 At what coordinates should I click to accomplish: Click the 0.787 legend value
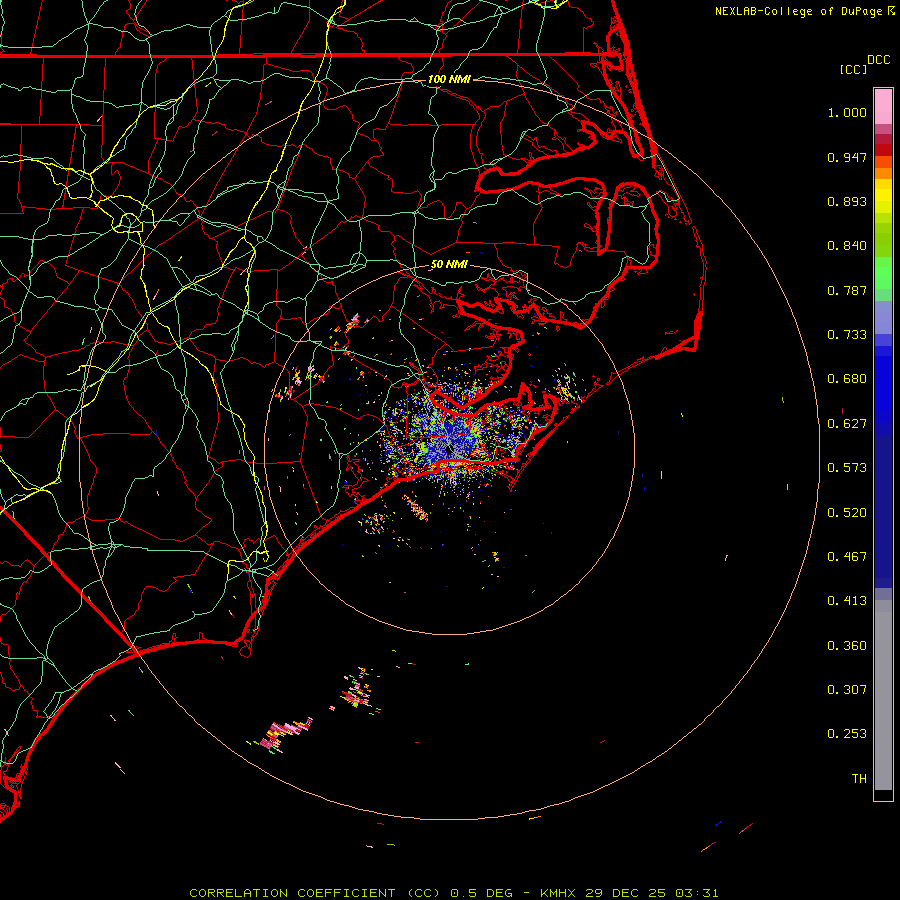tap(847, 290)
